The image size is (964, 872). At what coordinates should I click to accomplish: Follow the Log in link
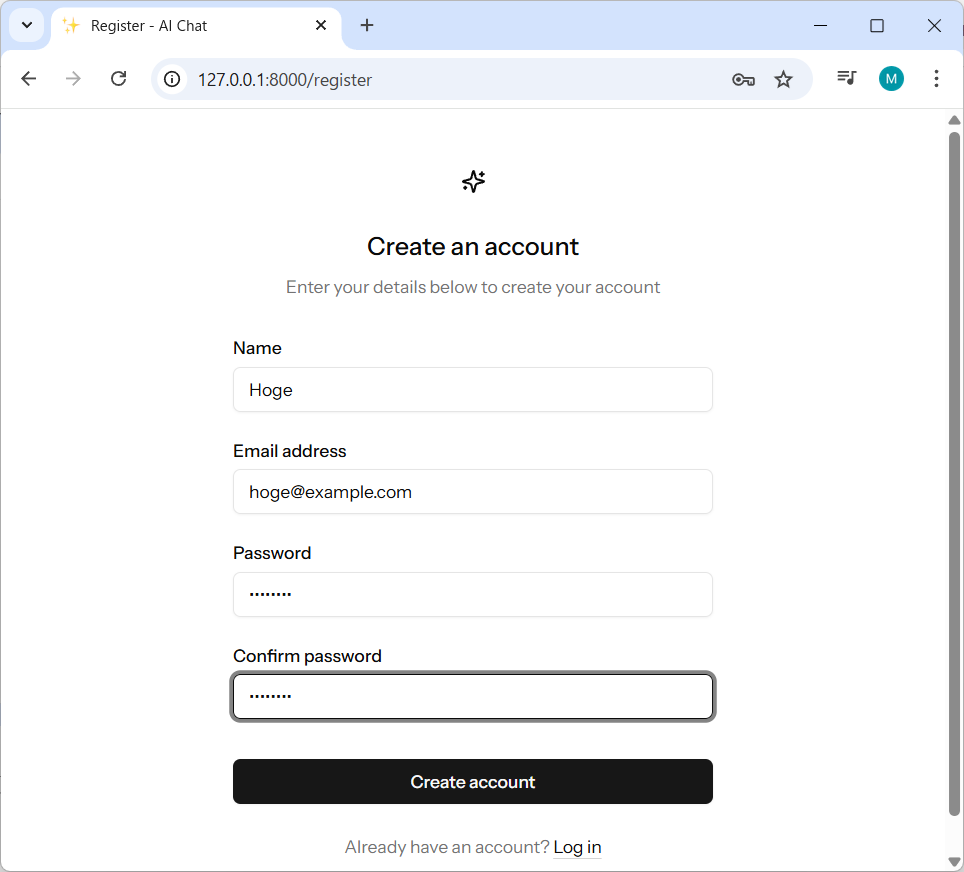point(577,847)
